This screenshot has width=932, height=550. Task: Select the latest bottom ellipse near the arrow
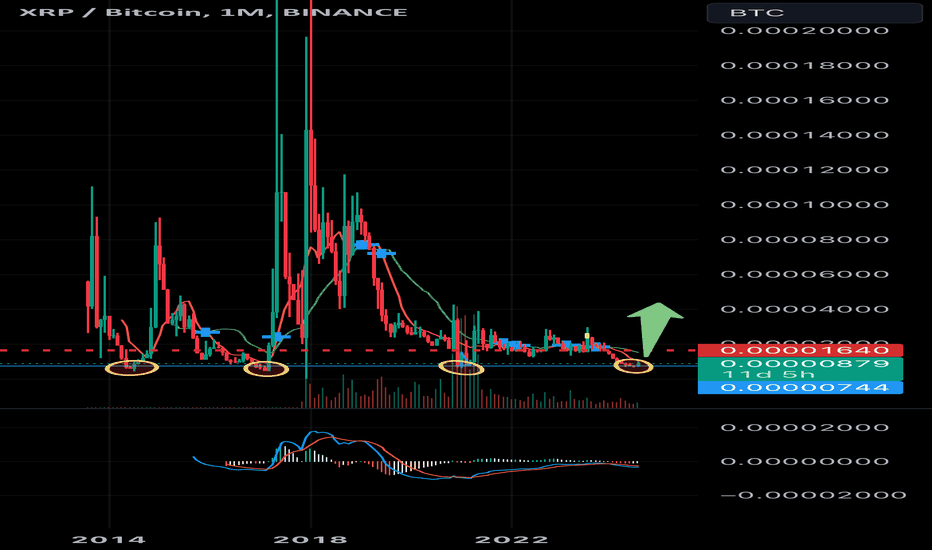(634, 366)
